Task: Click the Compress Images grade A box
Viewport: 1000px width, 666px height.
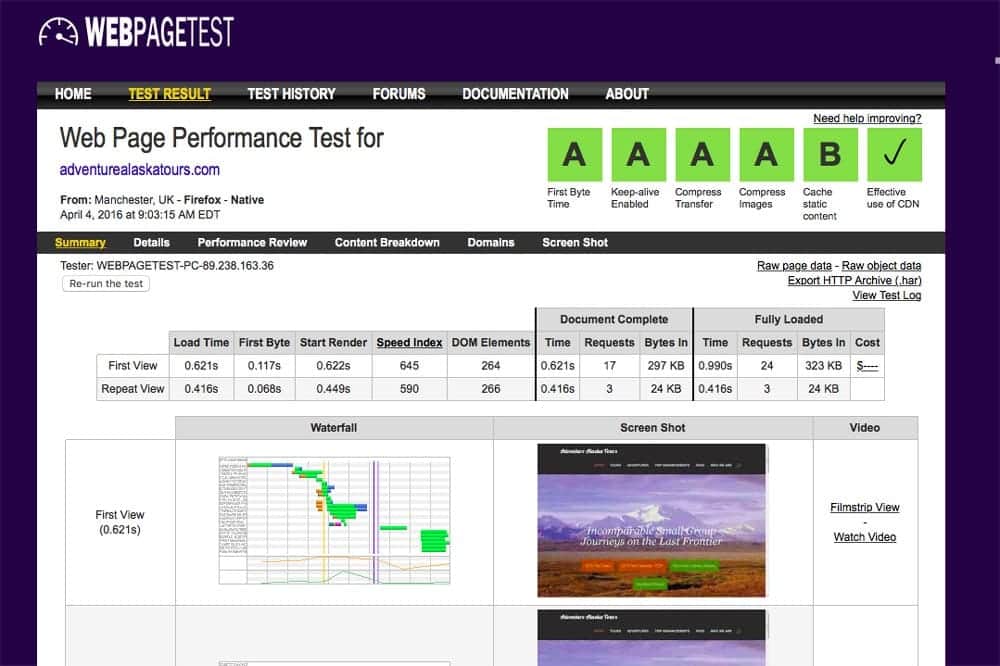Action: 767,154
